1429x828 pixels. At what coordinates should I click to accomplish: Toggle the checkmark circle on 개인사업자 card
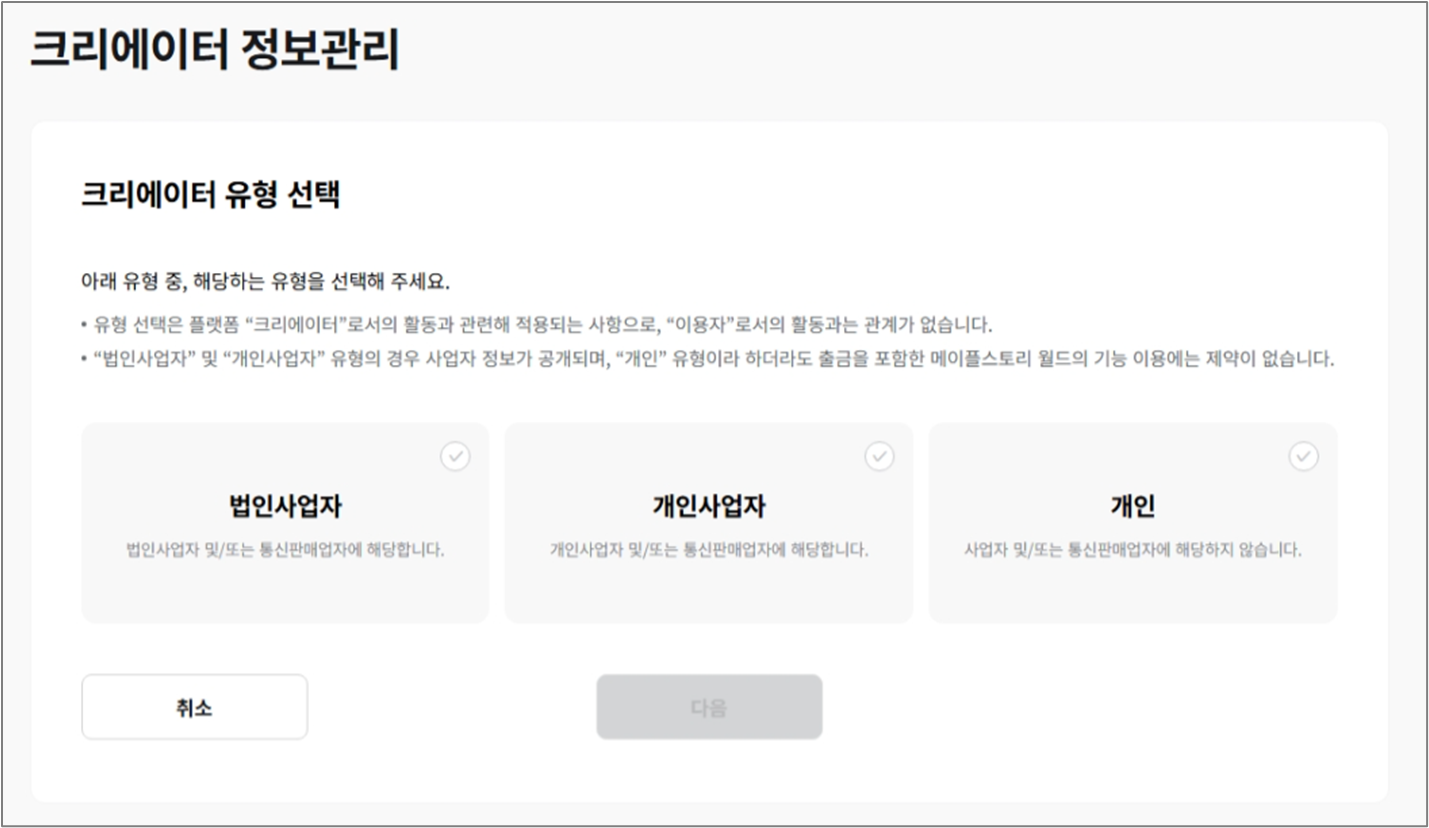click(x=879, y=456)
